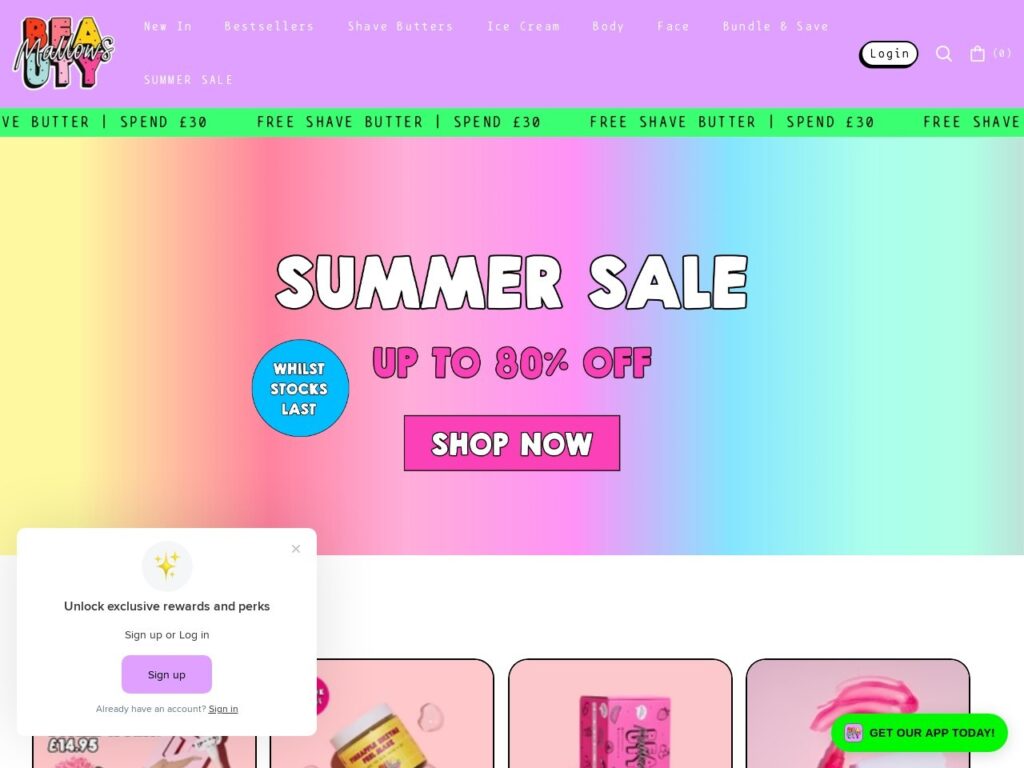The image size is (1024, 768).
Task: Close the rewards popup with X
Action: pyautogui.click(x=296, y=549)
